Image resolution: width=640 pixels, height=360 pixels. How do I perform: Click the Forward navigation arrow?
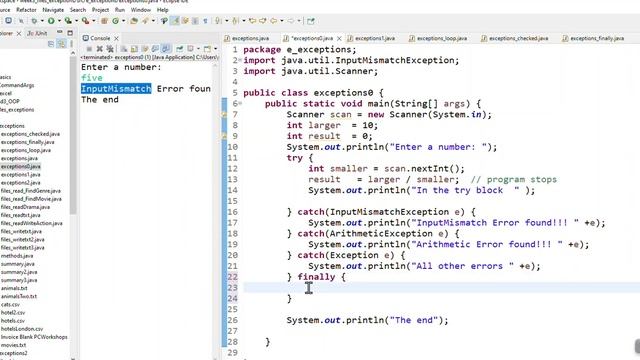[x=291, y=21]
